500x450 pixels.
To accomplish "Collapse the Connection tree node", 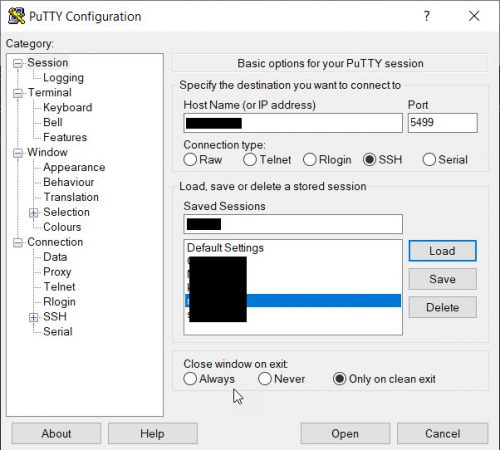I will 18,243.
